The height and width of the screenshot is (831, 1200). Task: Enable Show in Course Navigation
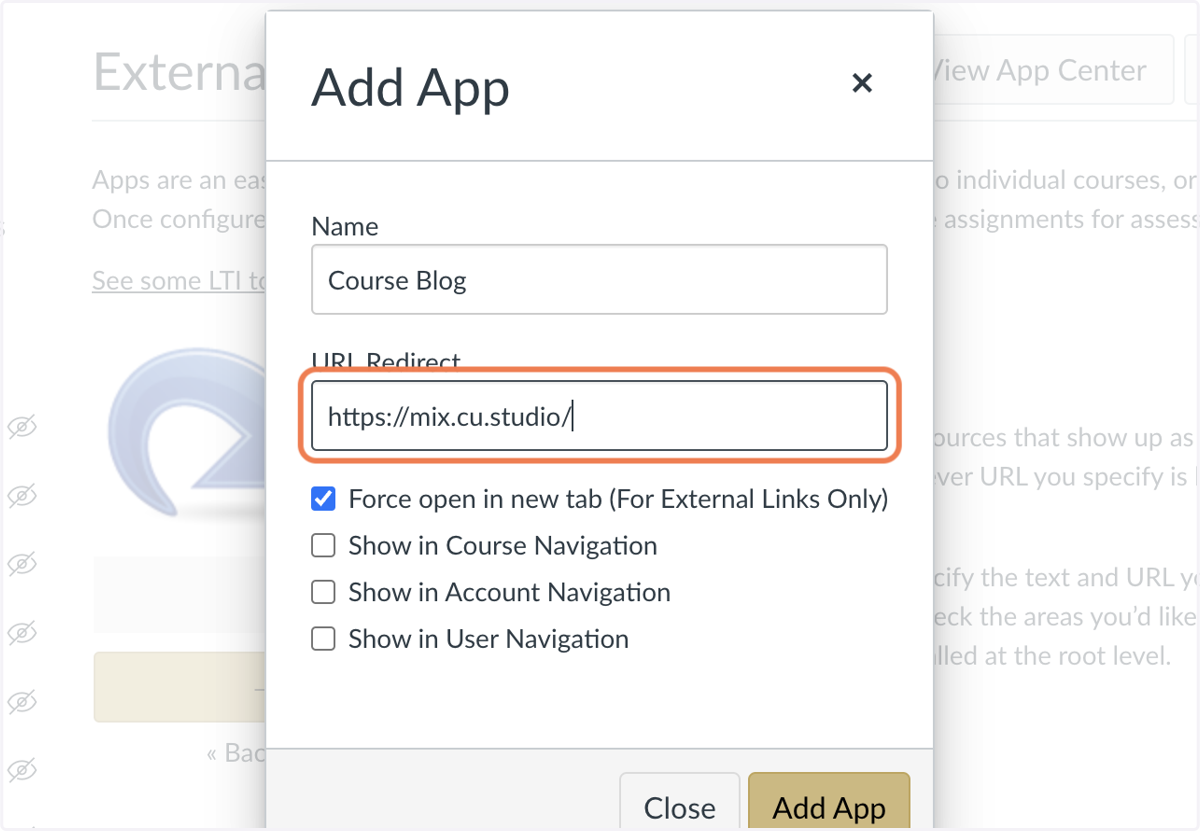323,545
